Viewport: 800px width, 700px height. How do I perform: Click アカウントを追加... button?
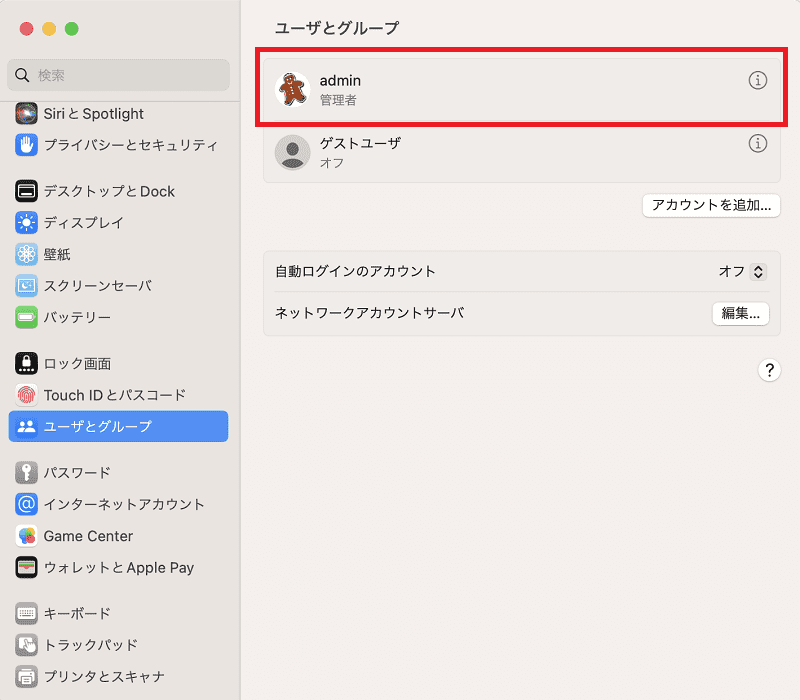click(711, 205)
